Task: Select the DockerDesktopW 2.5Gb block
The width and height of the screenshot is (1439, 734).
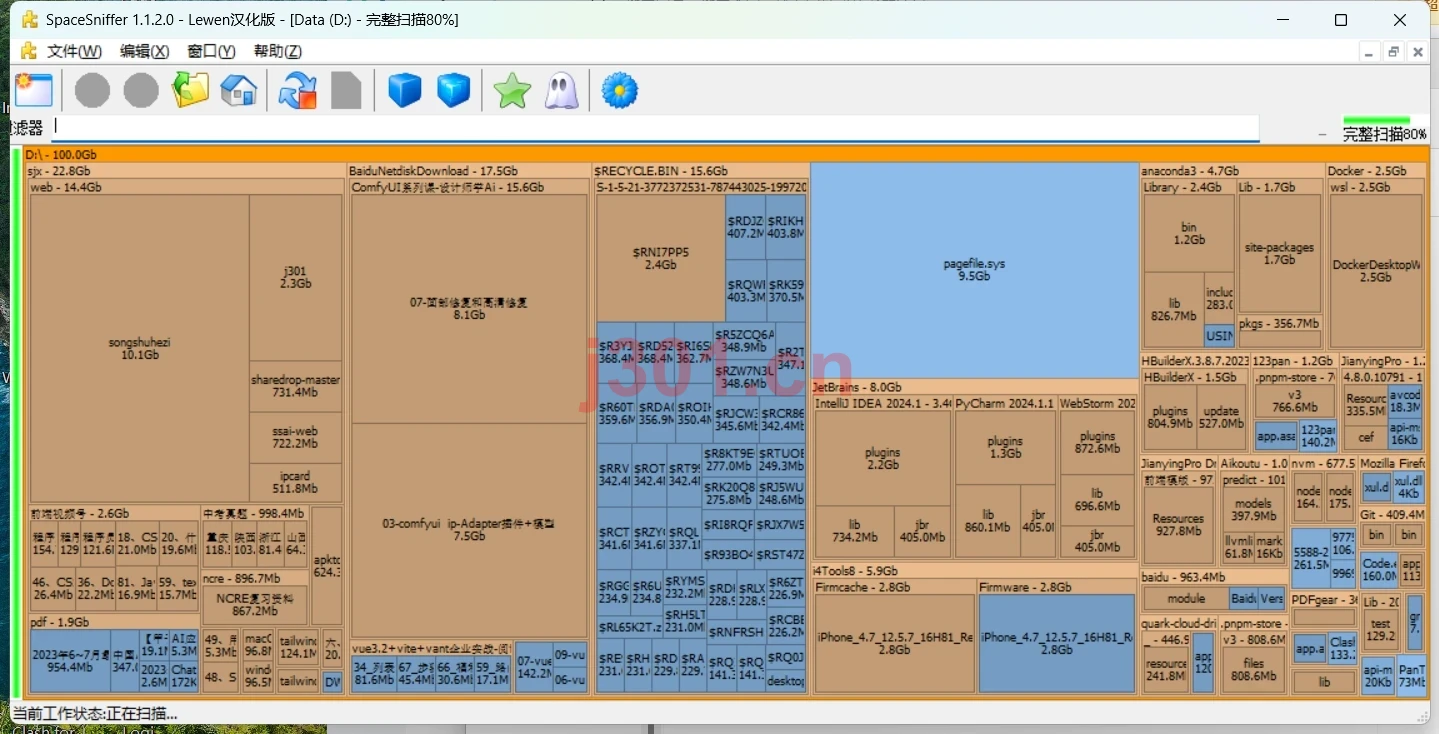Action: point(1376,271)
